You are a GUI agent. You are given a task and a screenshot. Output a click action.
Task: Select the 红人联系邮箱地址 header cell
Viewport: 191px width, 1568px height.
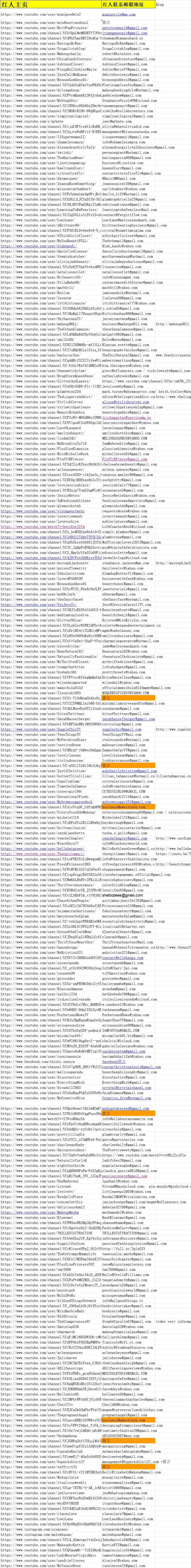pyautogui.click(x=128, y=4)
